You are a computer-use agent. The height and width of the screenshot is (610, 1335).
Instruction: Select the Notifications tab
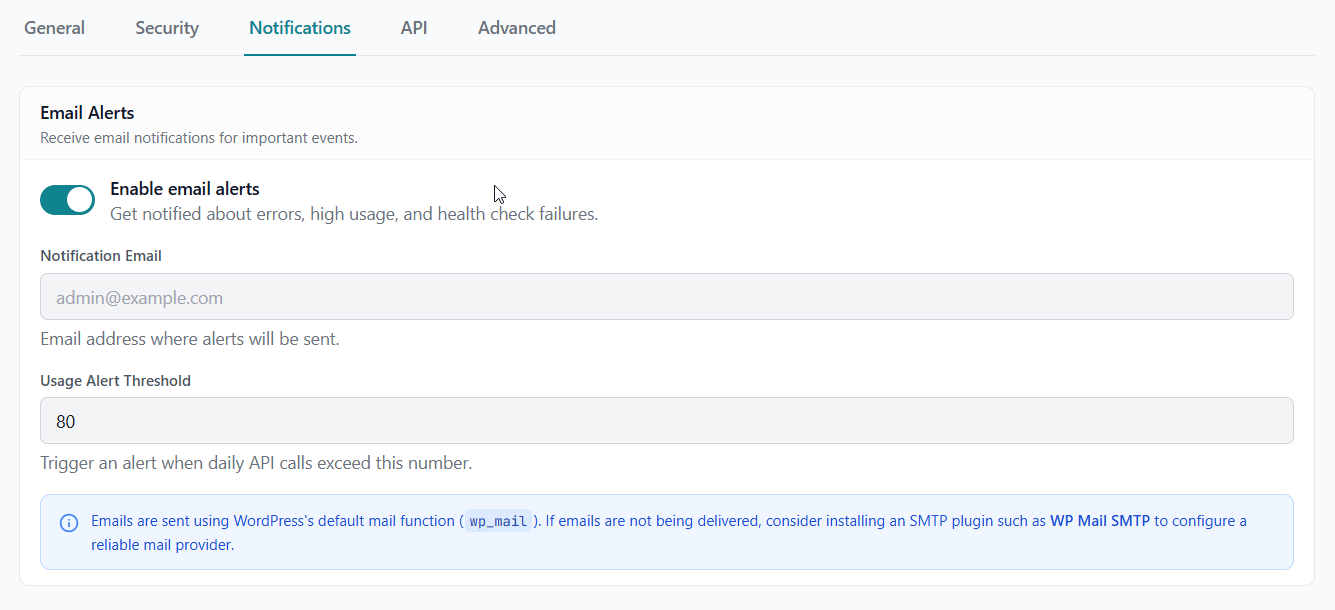(x=300, y=28)
